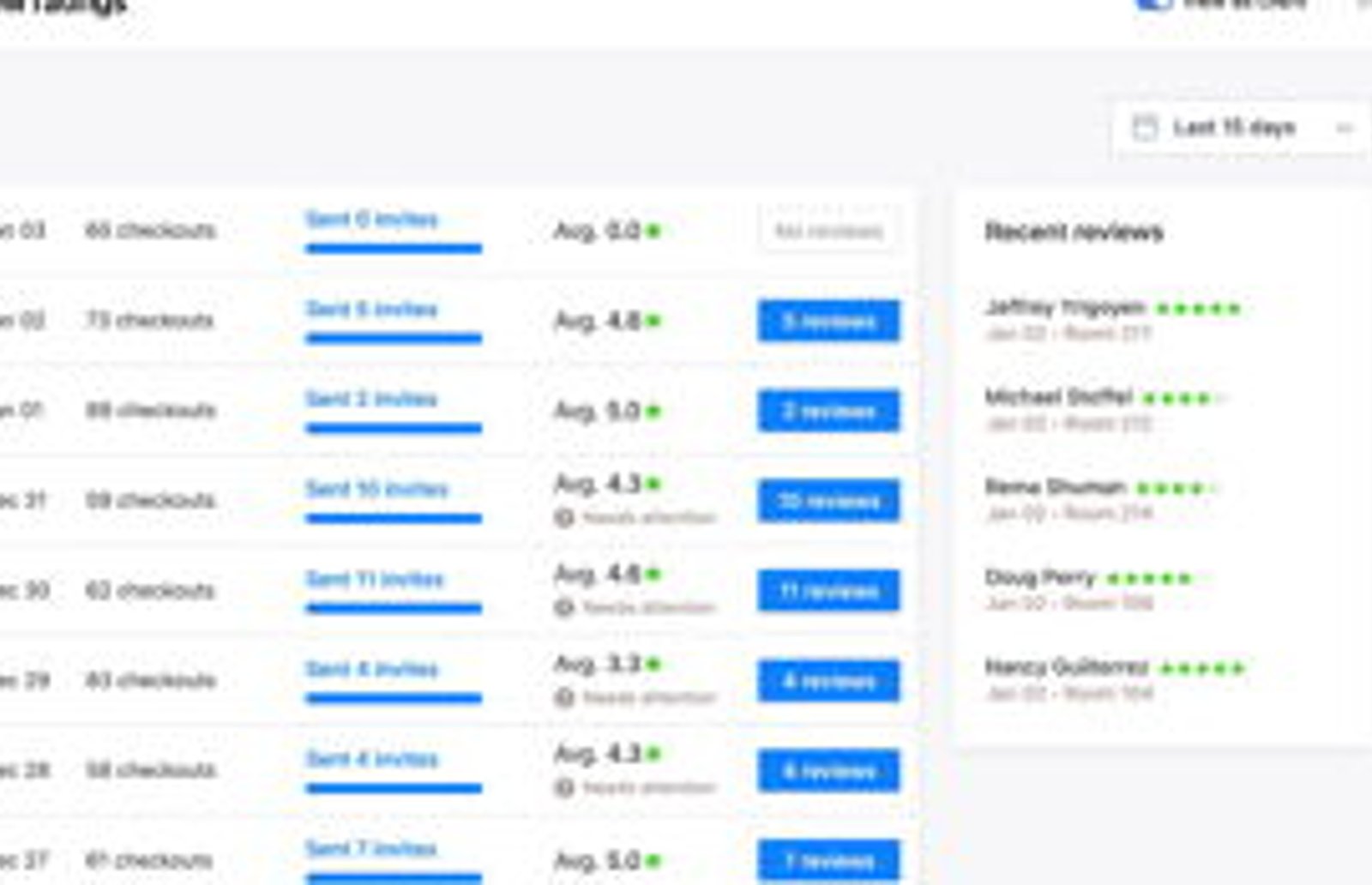Click the first reviewer name, Jeffrey
Image resolution: width=1372 pixels, height=885 pixels.
pyautogui.click(x=1065, y=307)
